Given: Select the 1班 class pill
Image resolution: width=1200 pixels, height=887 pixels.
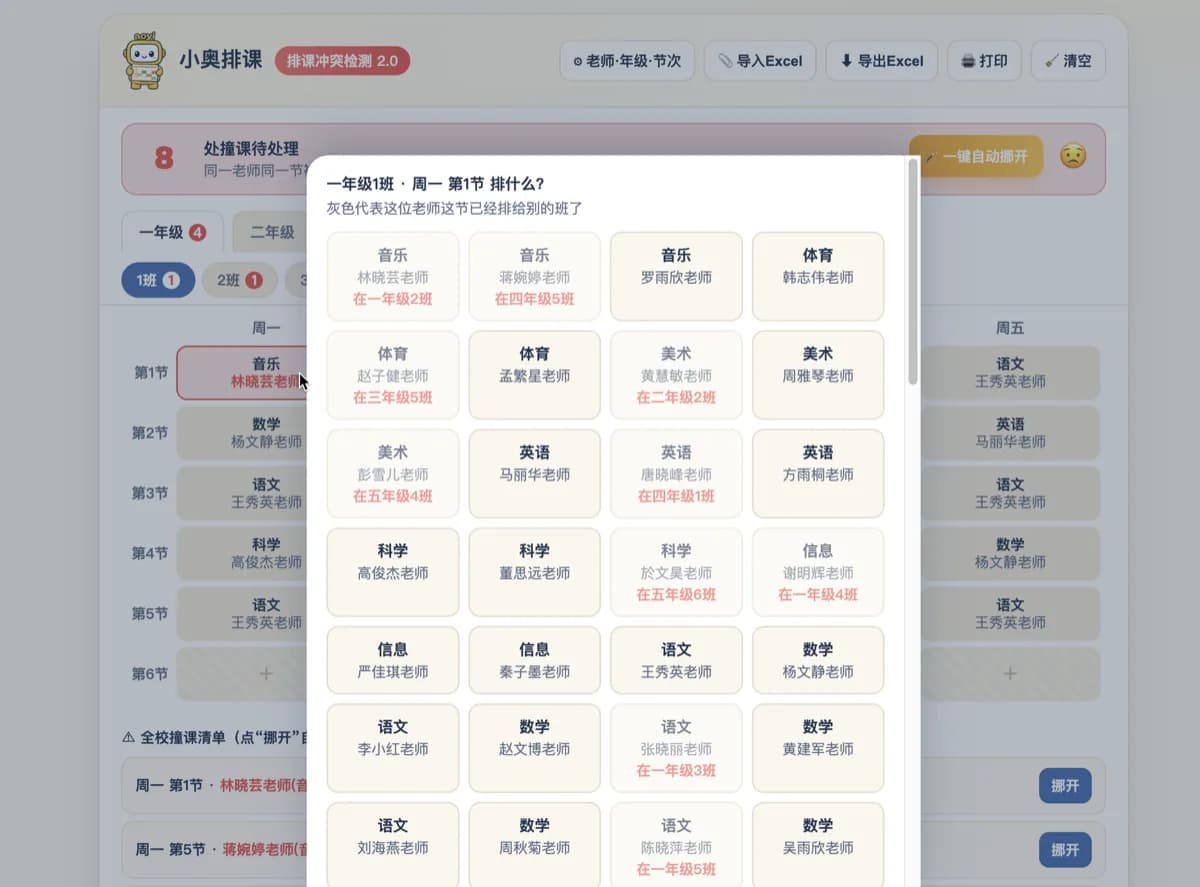Looking at the screenshot, I should click(157, 281).
